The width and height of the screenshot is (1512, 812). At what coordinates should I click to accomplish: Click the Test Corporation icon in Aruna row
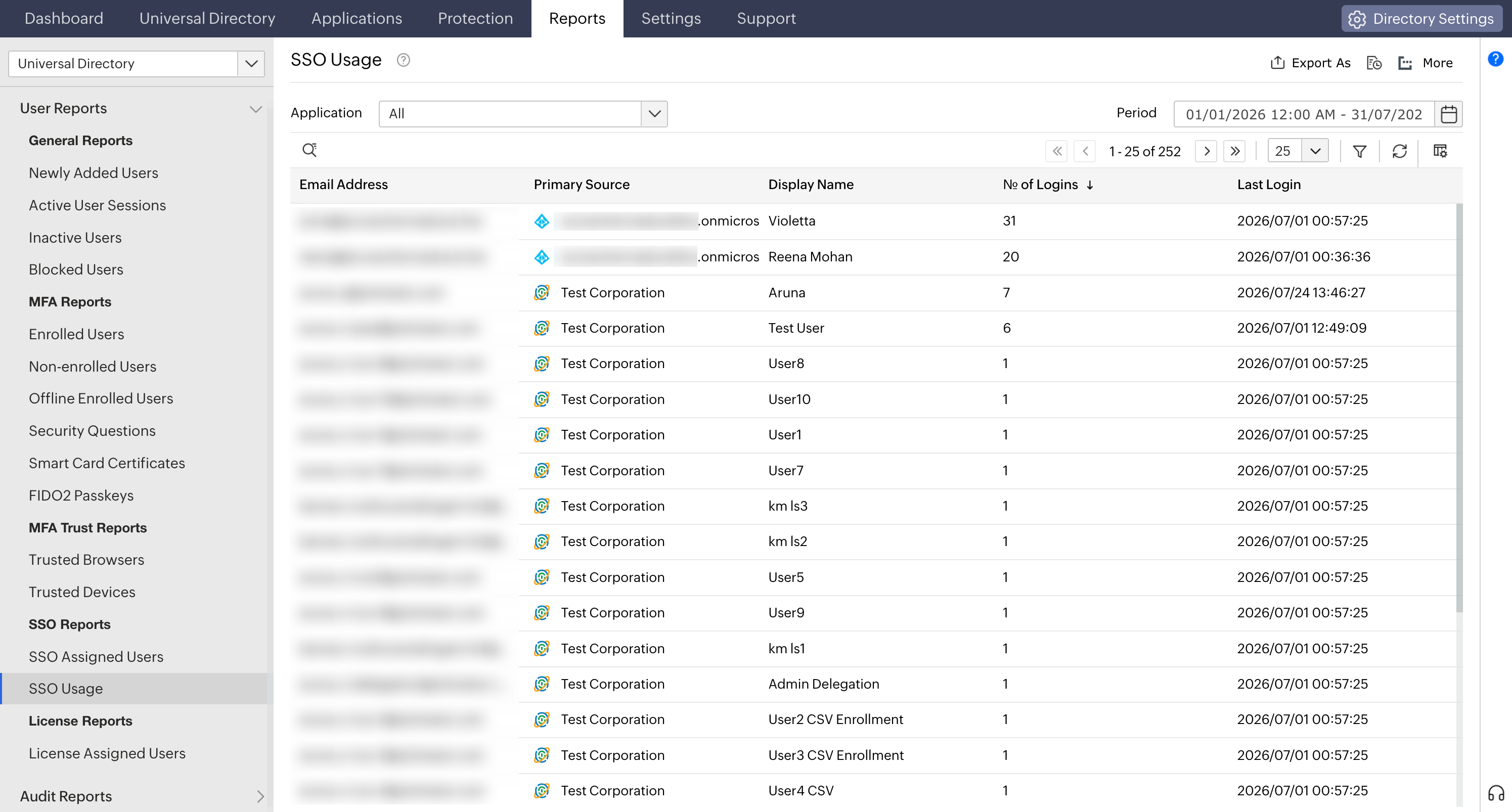(541, 292)
